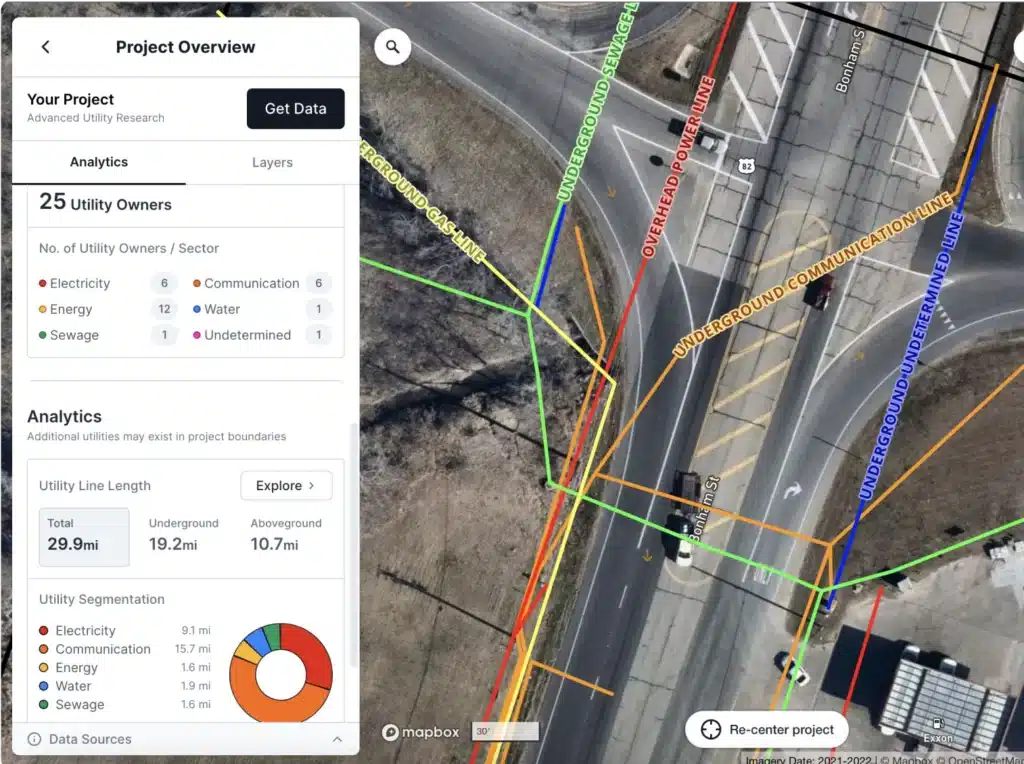The width and height of the screenshot is (1024, 764).
Task: Click the crosshair icon in Re-center project
Action: pos(710,729)
